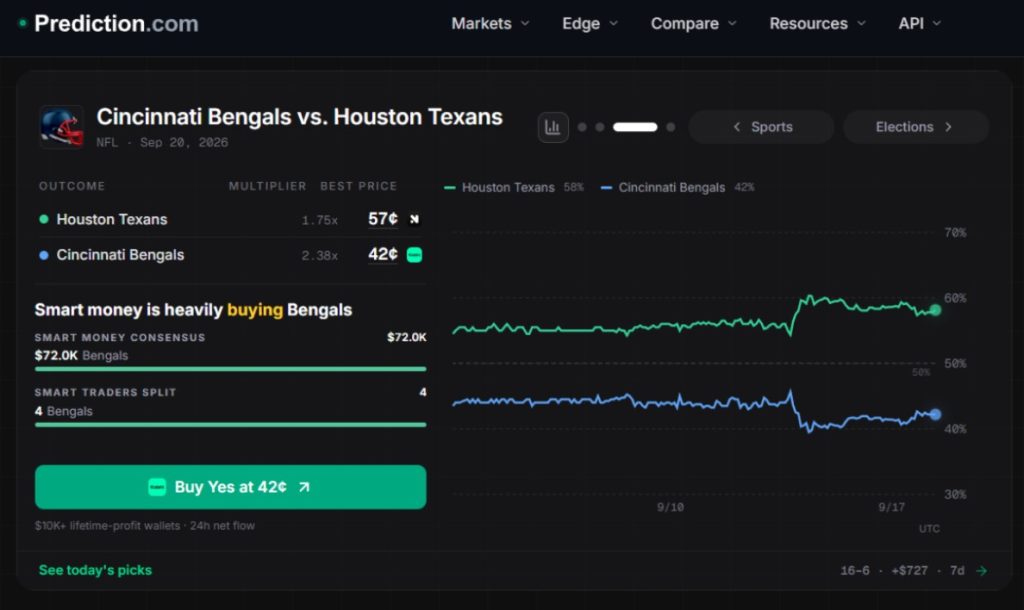Viewport: 1024px width, 610px height.
Task: Open the Resources menu
Action: (x=818, y=24)
